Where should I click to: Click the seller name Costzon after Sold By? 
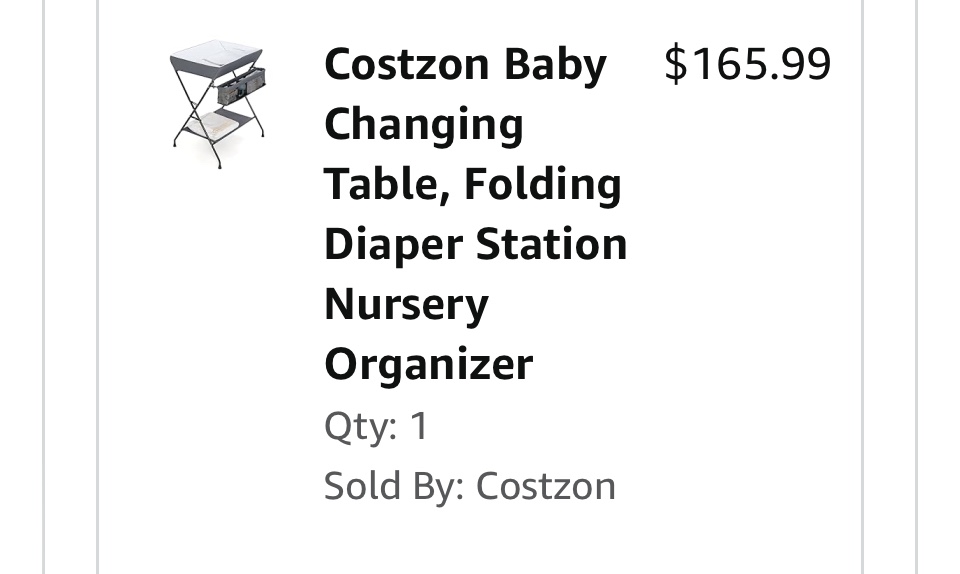point(546,486)
